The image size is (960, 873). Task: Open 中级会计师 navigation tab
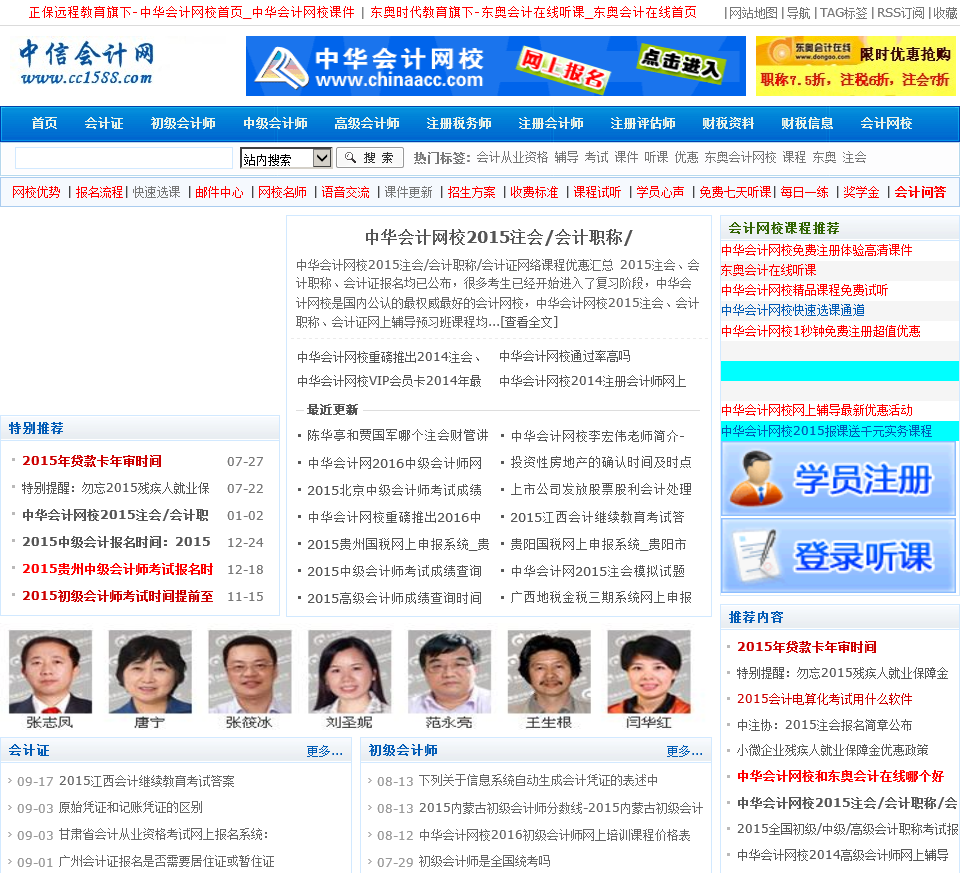click(275, 124)
